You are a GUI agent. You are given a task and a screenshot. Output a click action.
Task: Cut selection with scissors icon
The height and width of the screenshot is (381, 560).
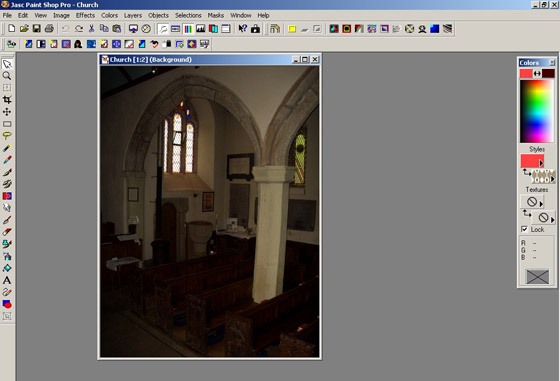coord(91,29)
